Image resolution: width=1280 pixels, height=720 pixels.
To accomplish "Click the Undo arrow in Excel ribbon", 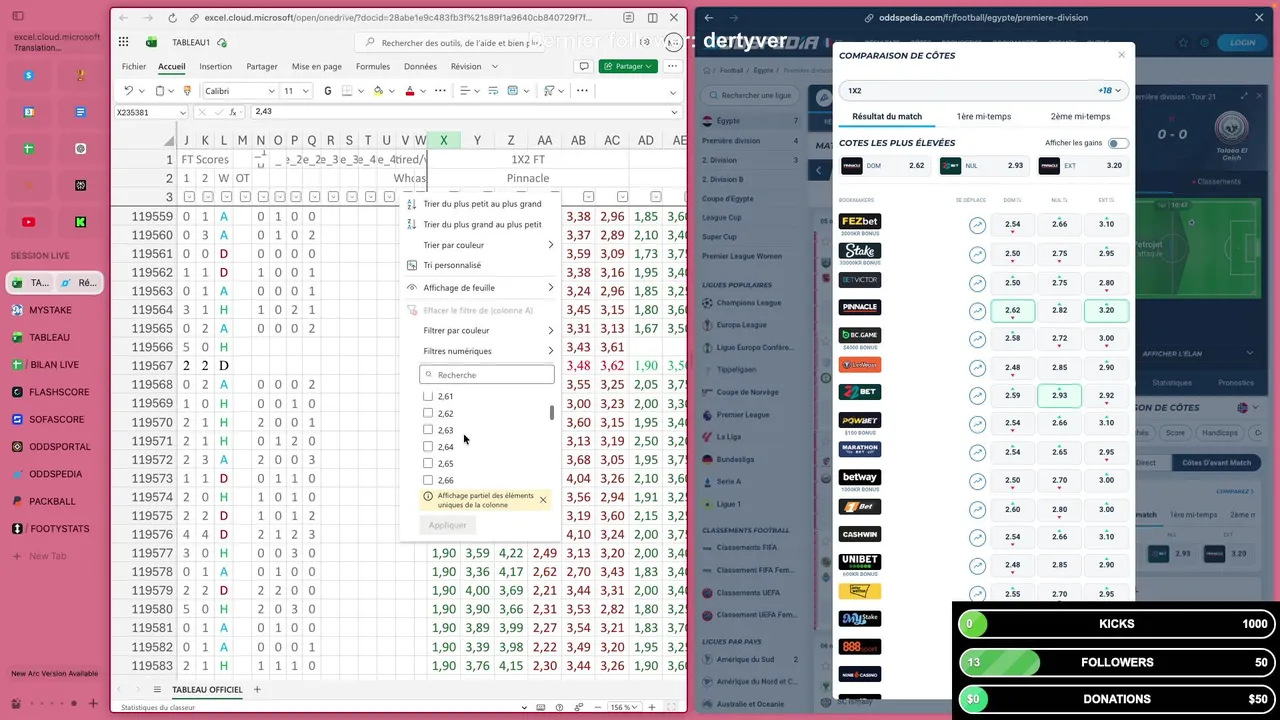I will tap(128, 91).
